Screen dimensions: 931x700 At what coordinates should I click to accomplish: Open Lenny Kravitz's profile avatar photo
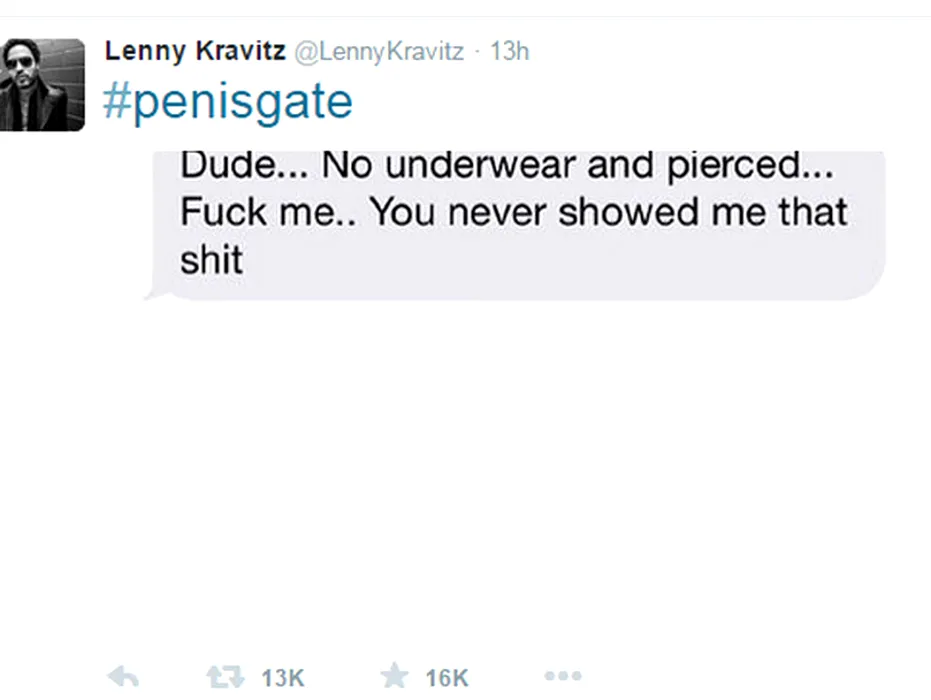click(42, 85)
